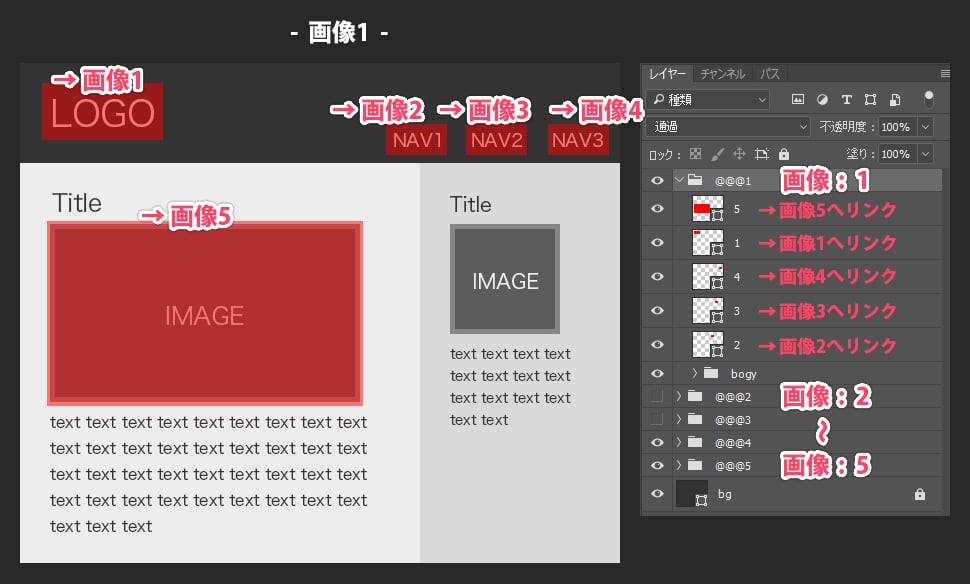
Task: Click the lock image pixels brush icon
Action: pyautogui.click(x=717, y=155)
